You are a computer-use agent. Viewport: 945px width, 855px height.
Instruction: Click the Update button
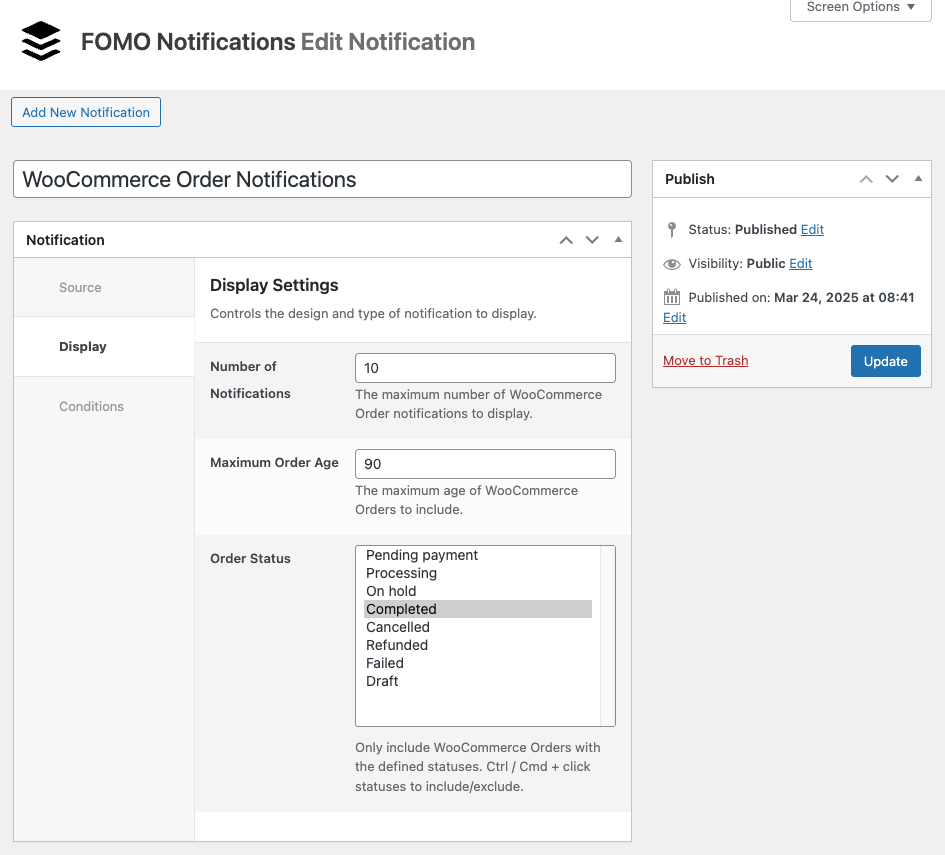pos(885,361)
